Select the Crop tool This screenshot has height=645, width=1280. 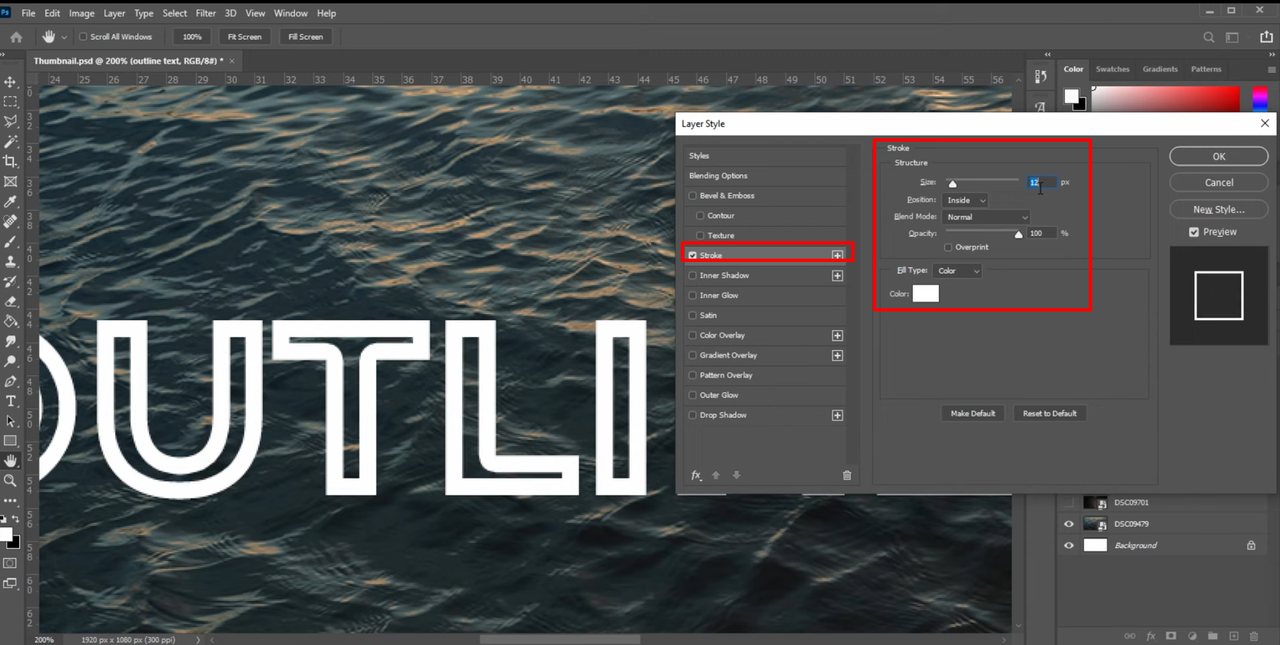point(11,161)
